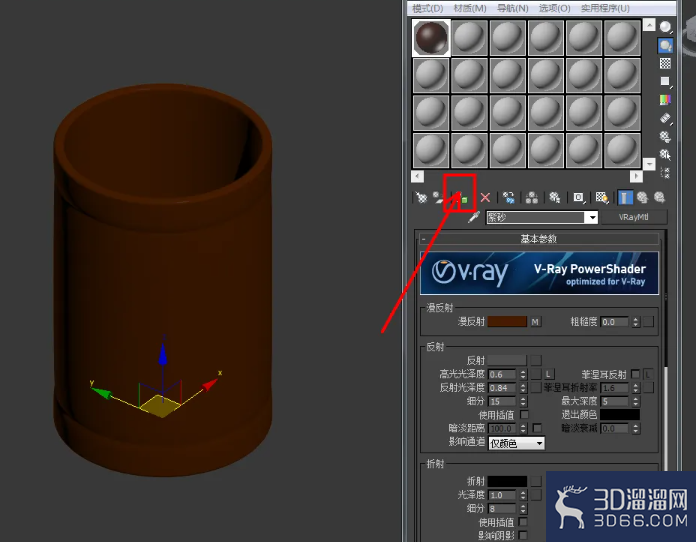This screenshot has height=542, width=696.
Task: Click the sample slots scroll-down arrow
Action: (x=649, y=164)
